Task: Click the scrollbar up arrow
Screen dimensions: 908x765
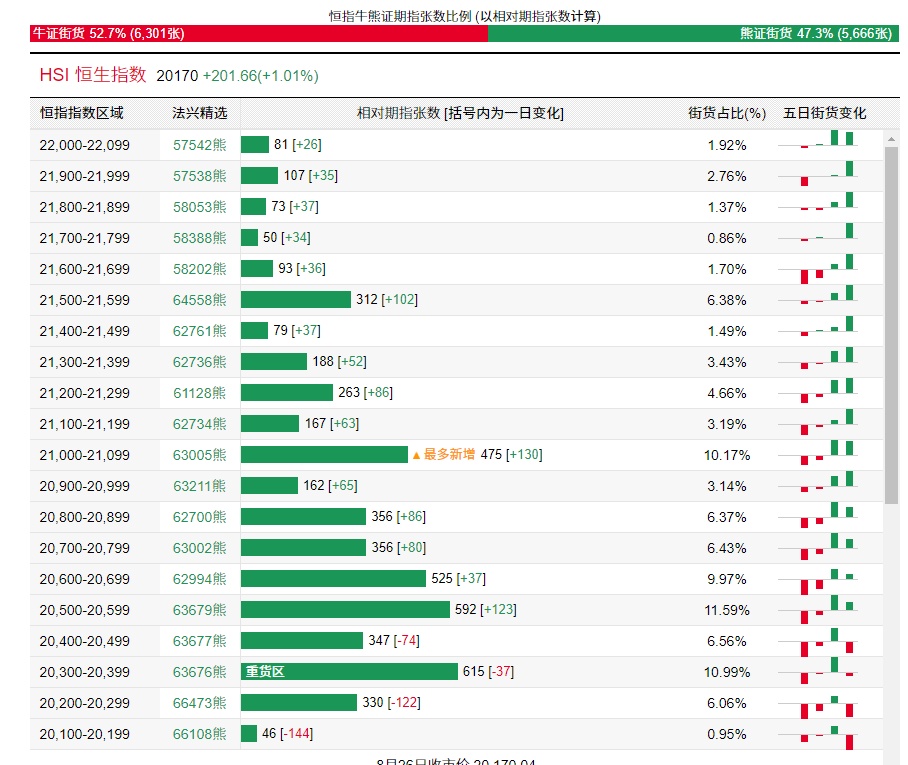Action: pos(891,139)
